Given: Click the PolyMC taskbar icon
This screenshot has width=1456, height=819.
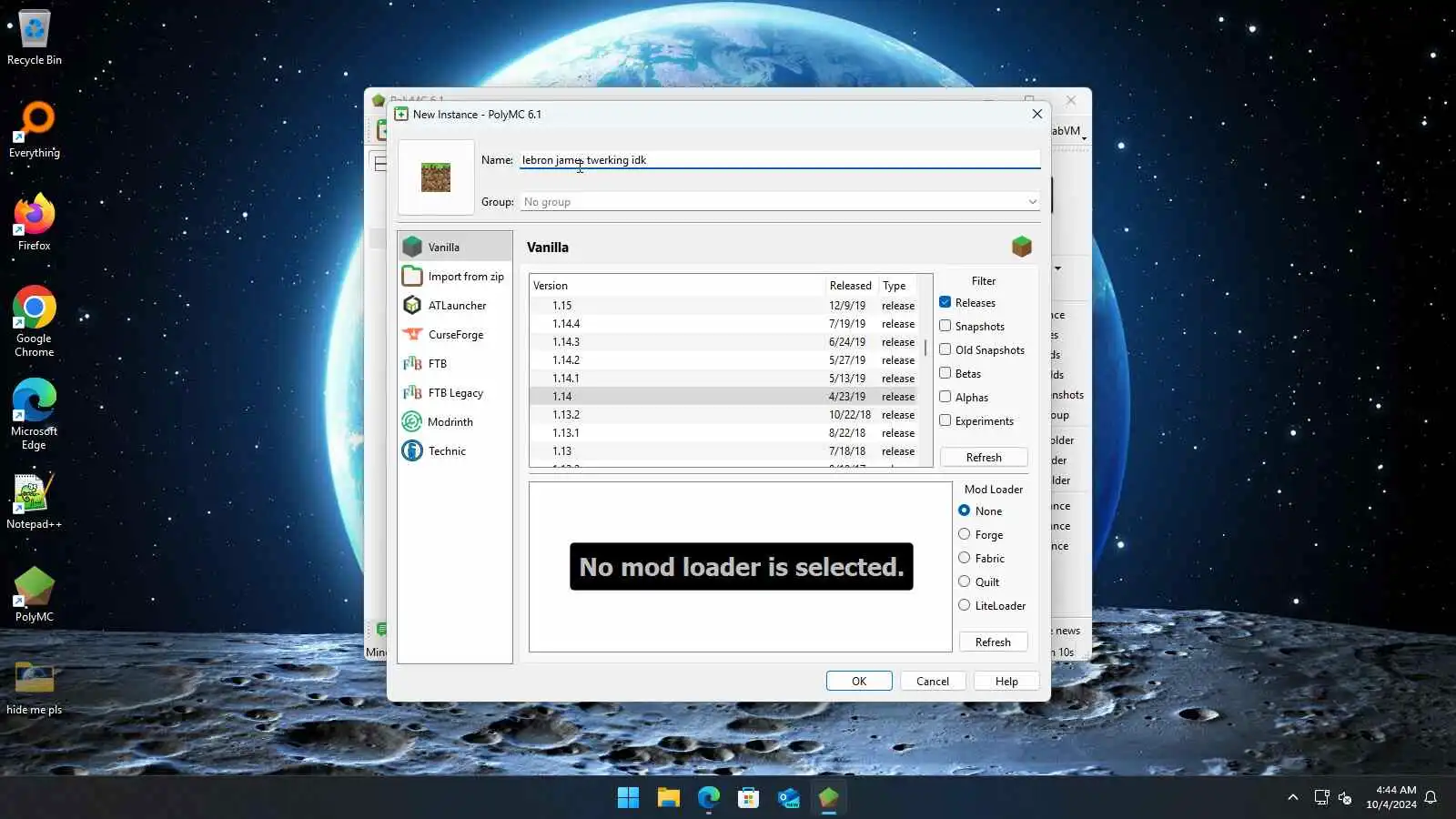Looking at the screenshot, I should coord(828,798).
